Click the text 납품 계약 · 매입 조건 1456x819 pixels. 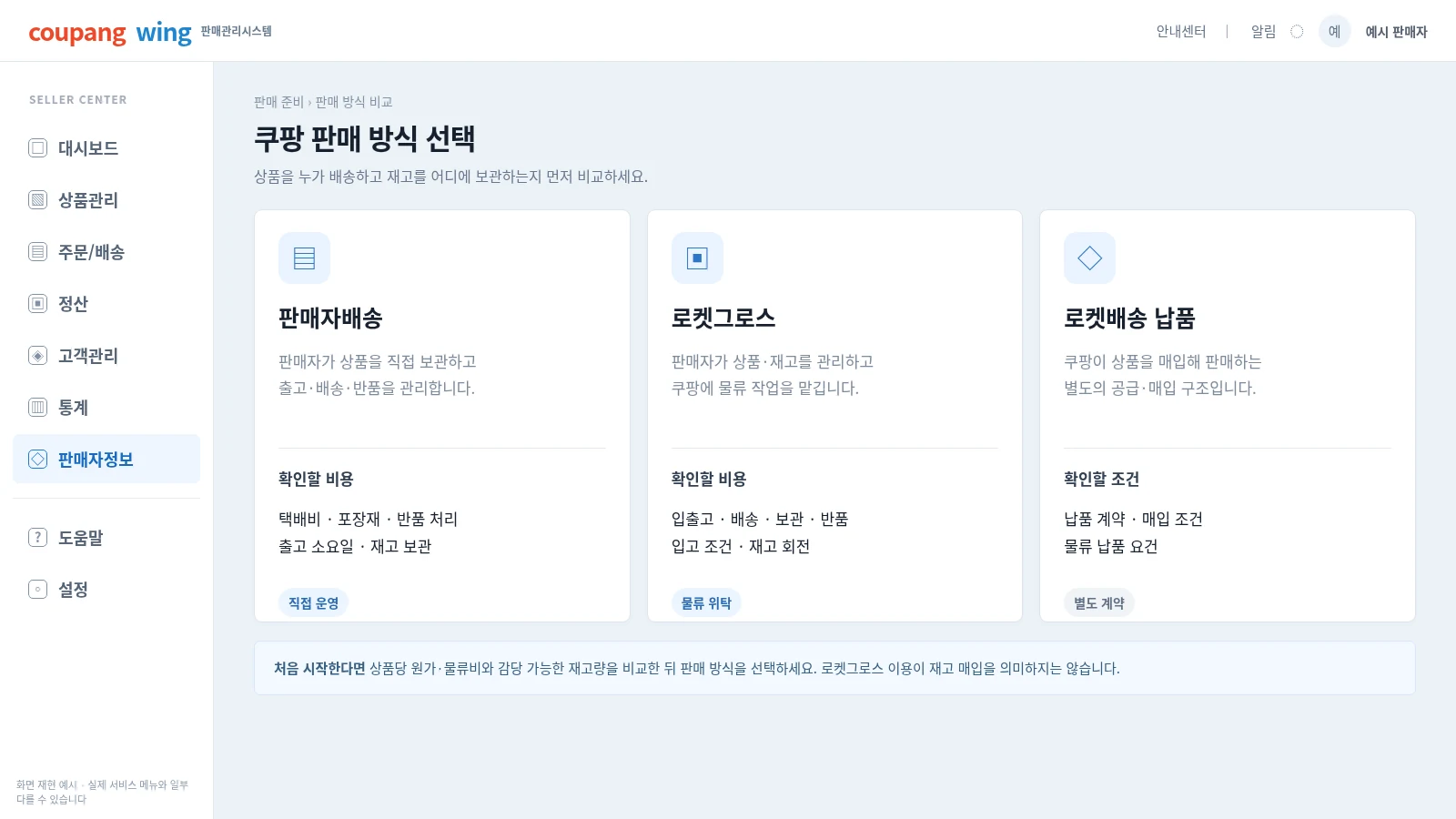1133,519
